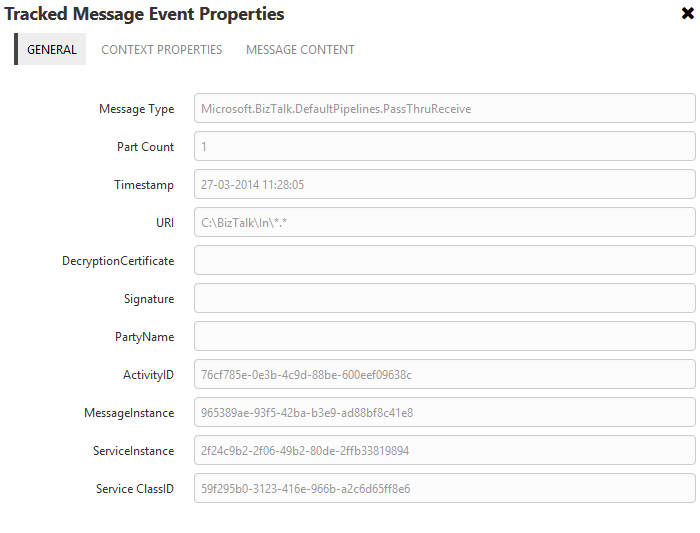Click the "Message Type" label text
Screen dimensions: 700x533
[x=136, y=109]
